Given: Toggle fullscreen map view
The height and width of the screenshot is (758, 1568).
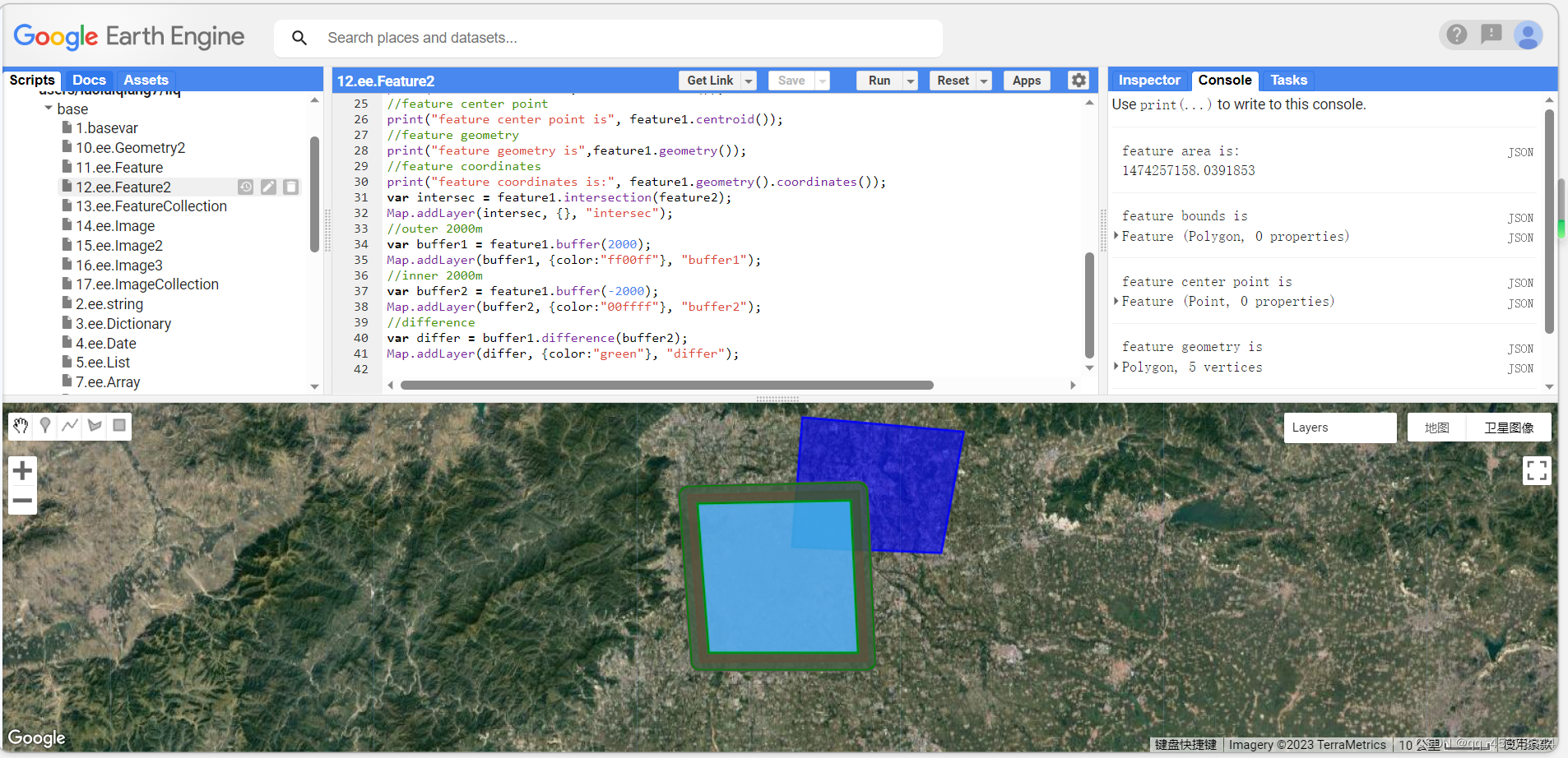Looking at the screenshot, I should [x=1537, y=470].
